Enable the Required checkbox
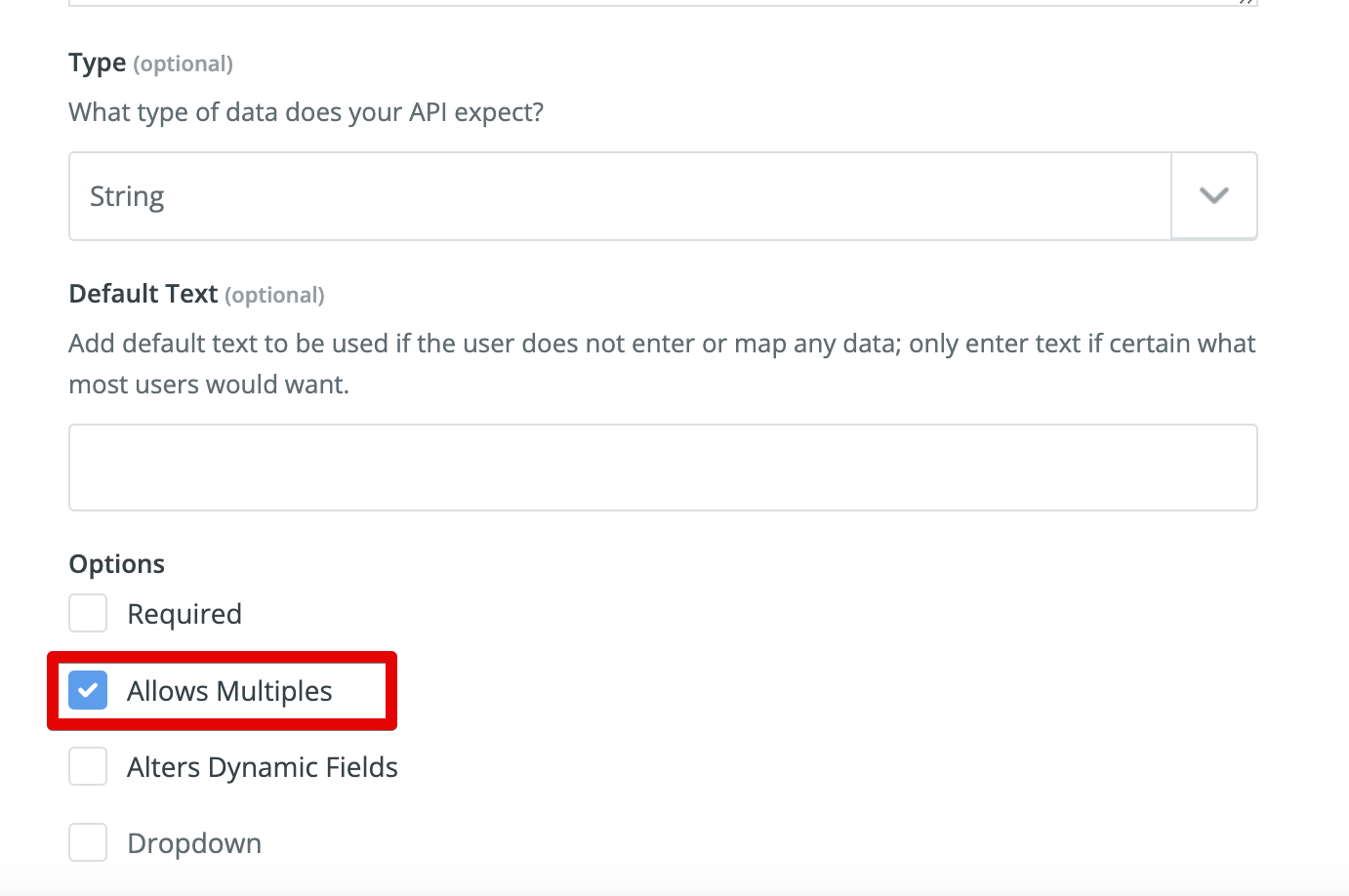Screen dimensions: 1349x896 click(88, 614)
